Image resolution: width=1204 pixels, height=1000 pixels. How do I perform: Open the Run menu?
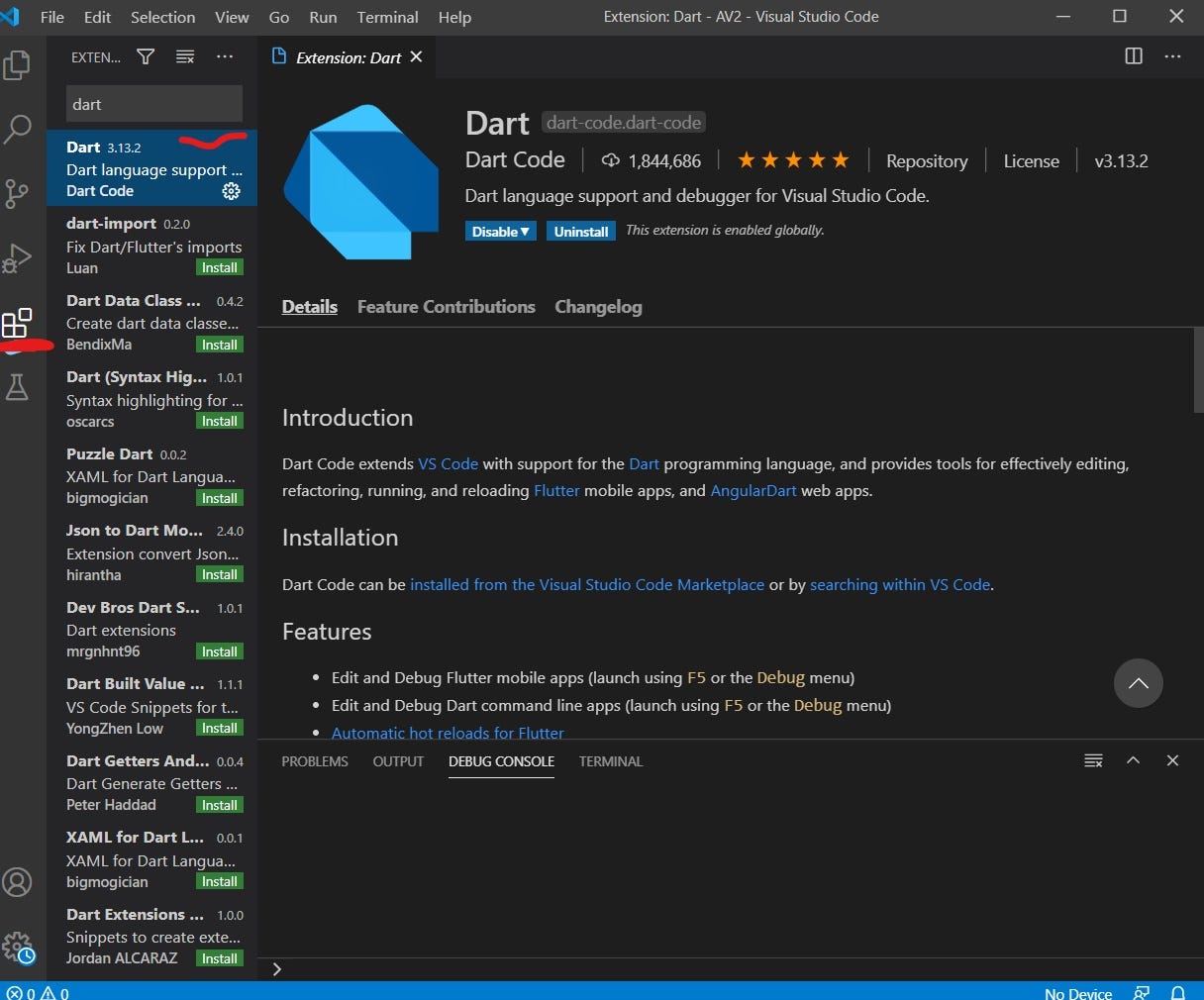pos(323,17)
